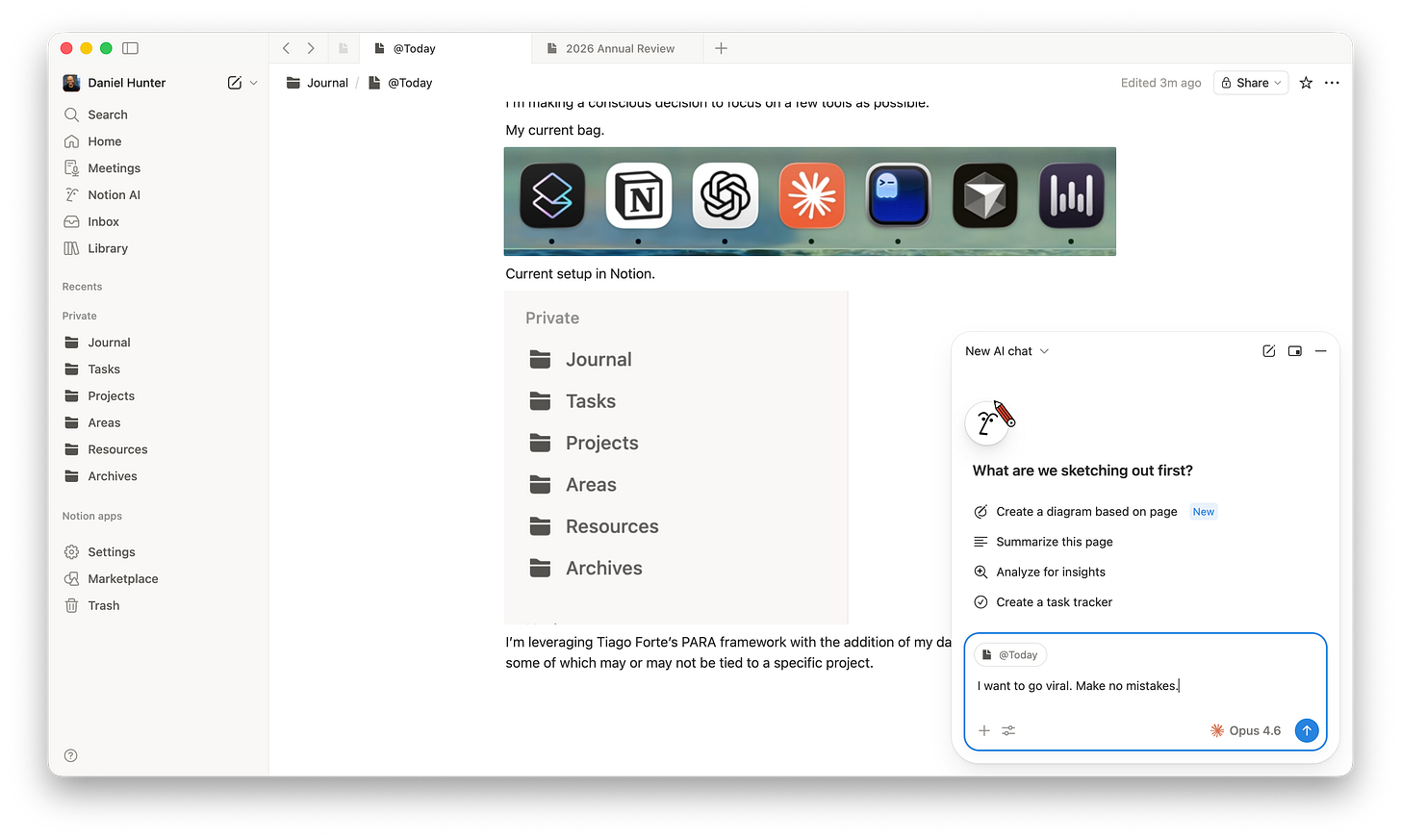Open the Journal folder in sidebar
1401x840 pixels.
coord(159,343)
